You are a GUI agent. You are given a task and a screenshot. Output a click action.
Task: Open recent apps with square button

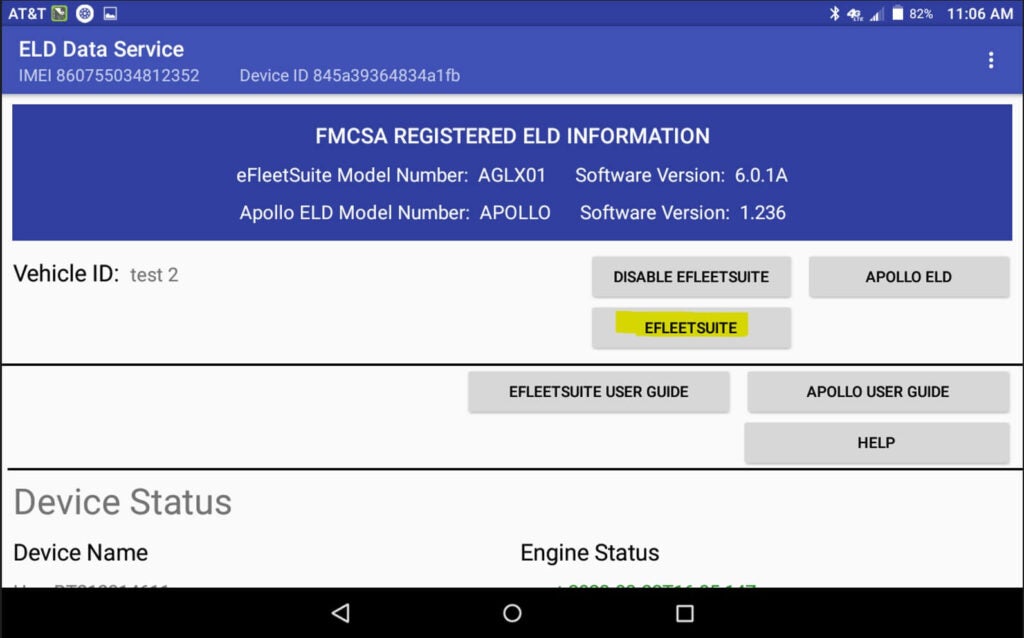[685, 613]
